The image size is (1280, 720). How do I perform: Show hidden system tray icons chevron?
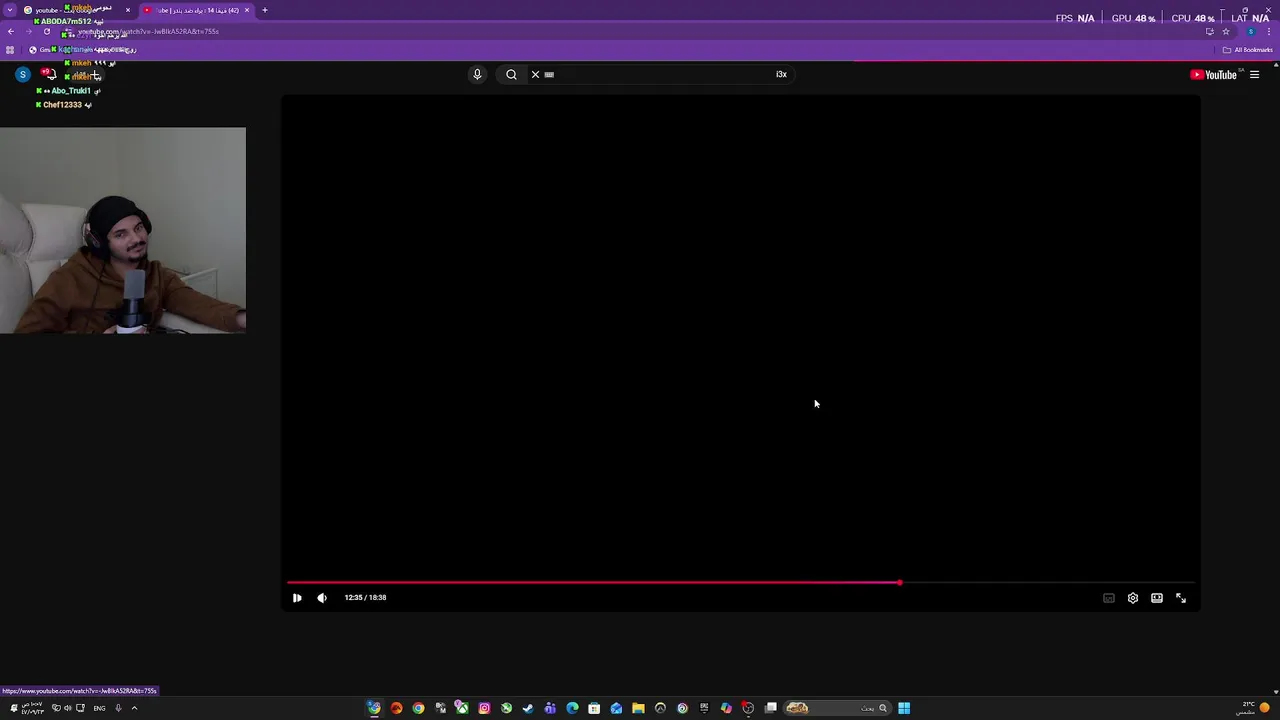click(x=134, y=708)
